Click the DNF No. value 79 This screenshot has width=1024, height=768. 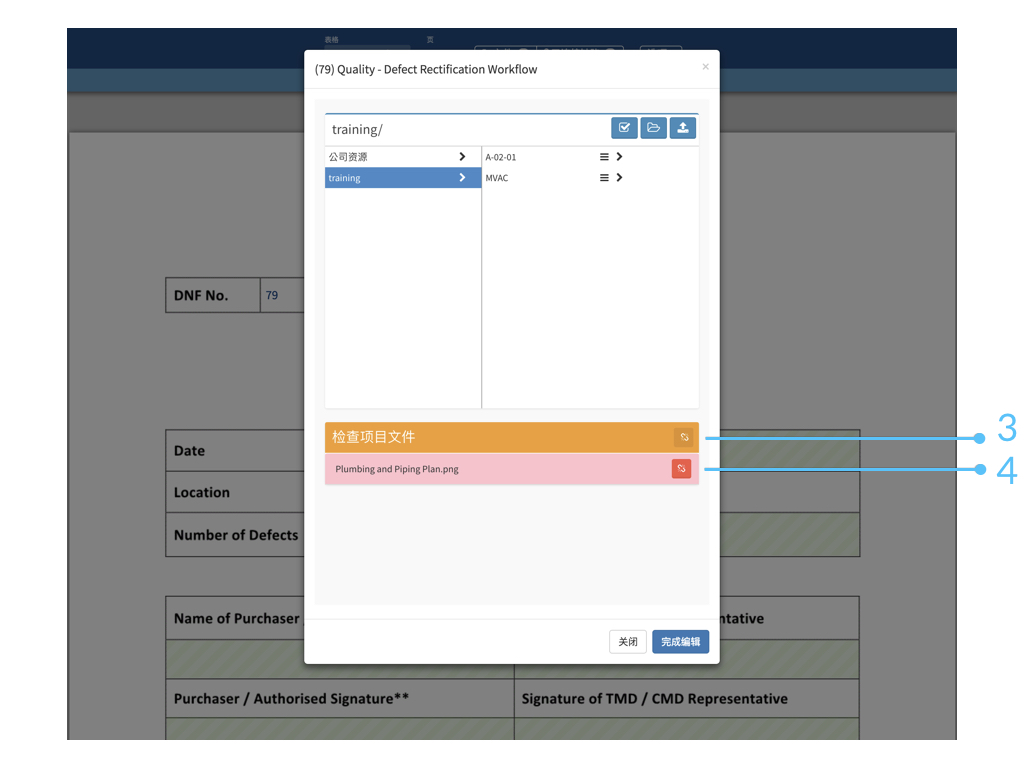pyautogui.click(x=272, y=295)
